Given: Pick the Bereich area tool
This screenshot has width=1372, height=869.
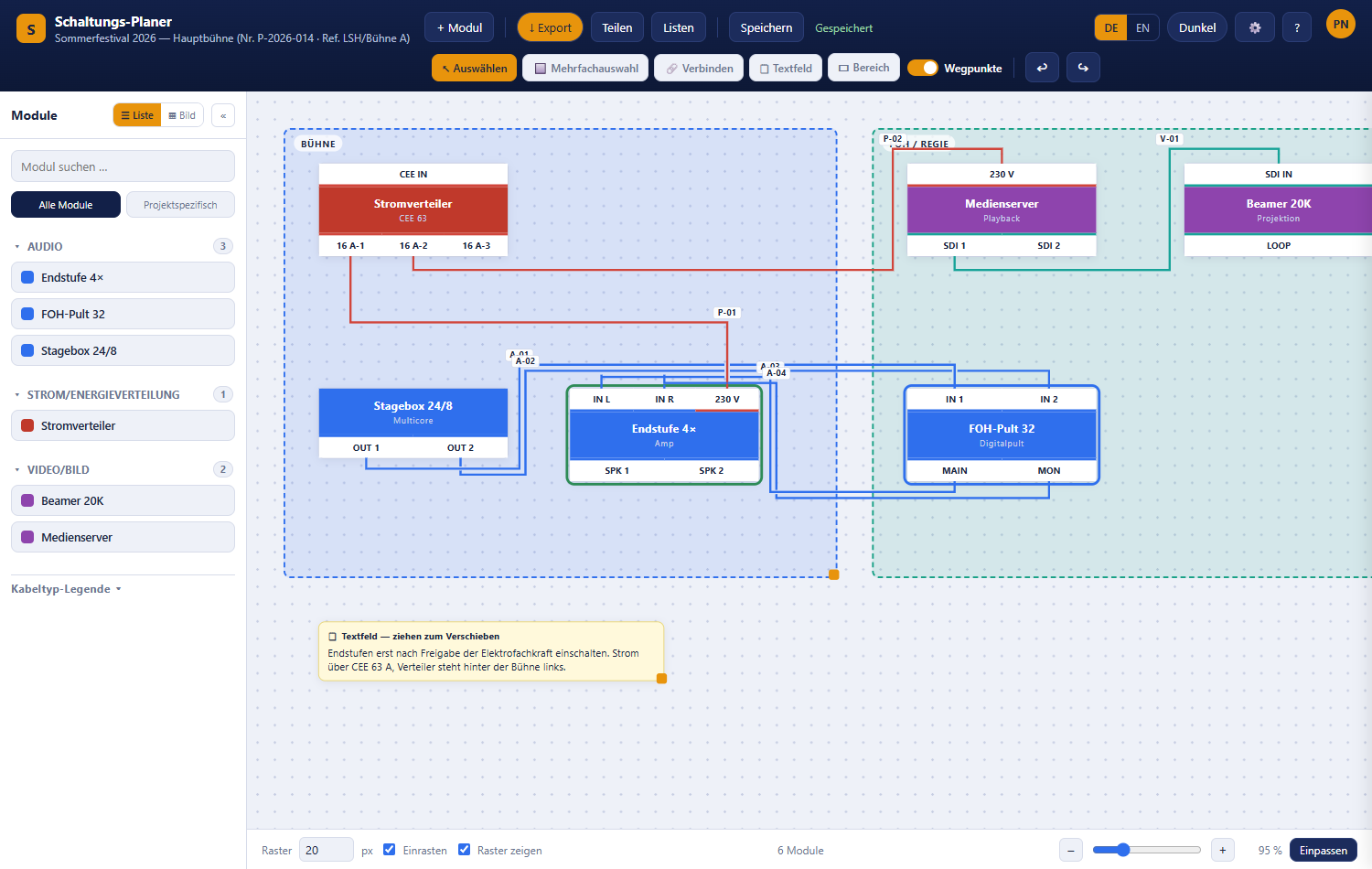Looking at the screenshot, I should coord(864,68).
